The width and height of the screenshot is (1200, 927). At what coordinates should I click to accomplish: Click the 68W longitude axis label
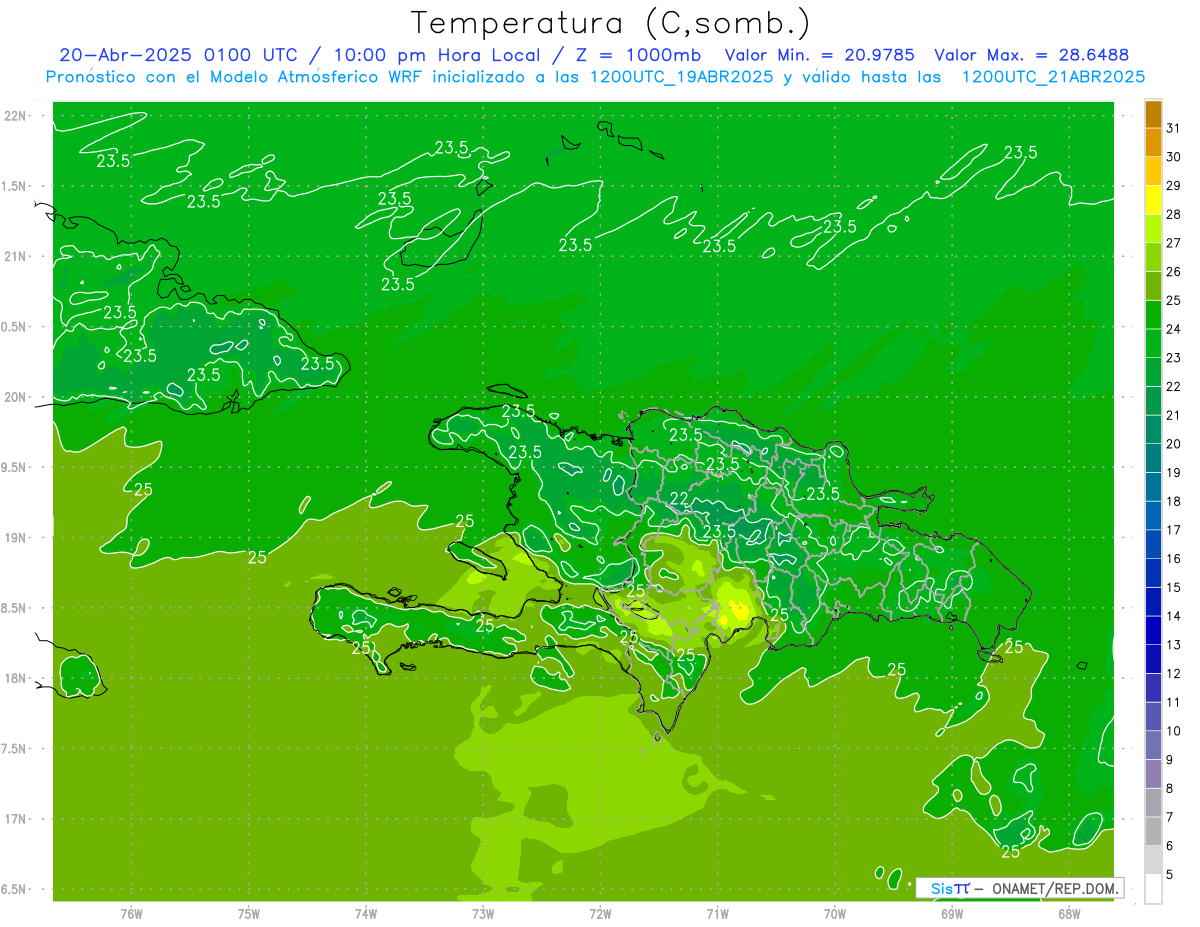pos(1069,913)
